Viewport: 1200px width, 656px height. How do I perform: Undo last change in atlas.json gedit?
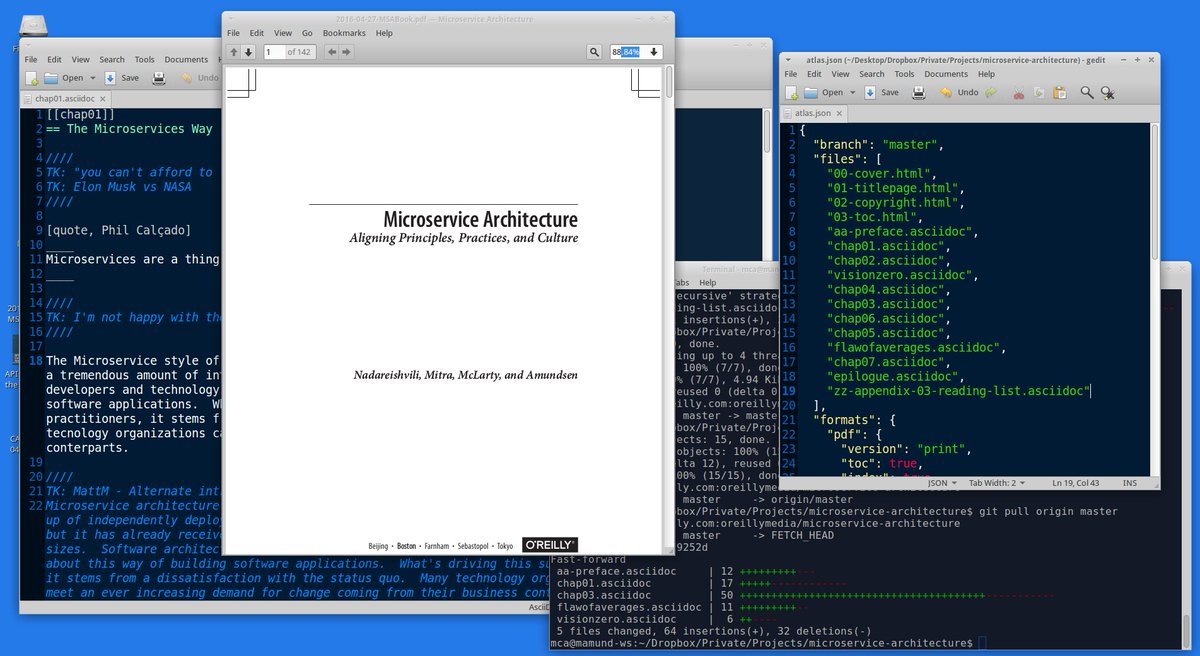click(958, 92)
